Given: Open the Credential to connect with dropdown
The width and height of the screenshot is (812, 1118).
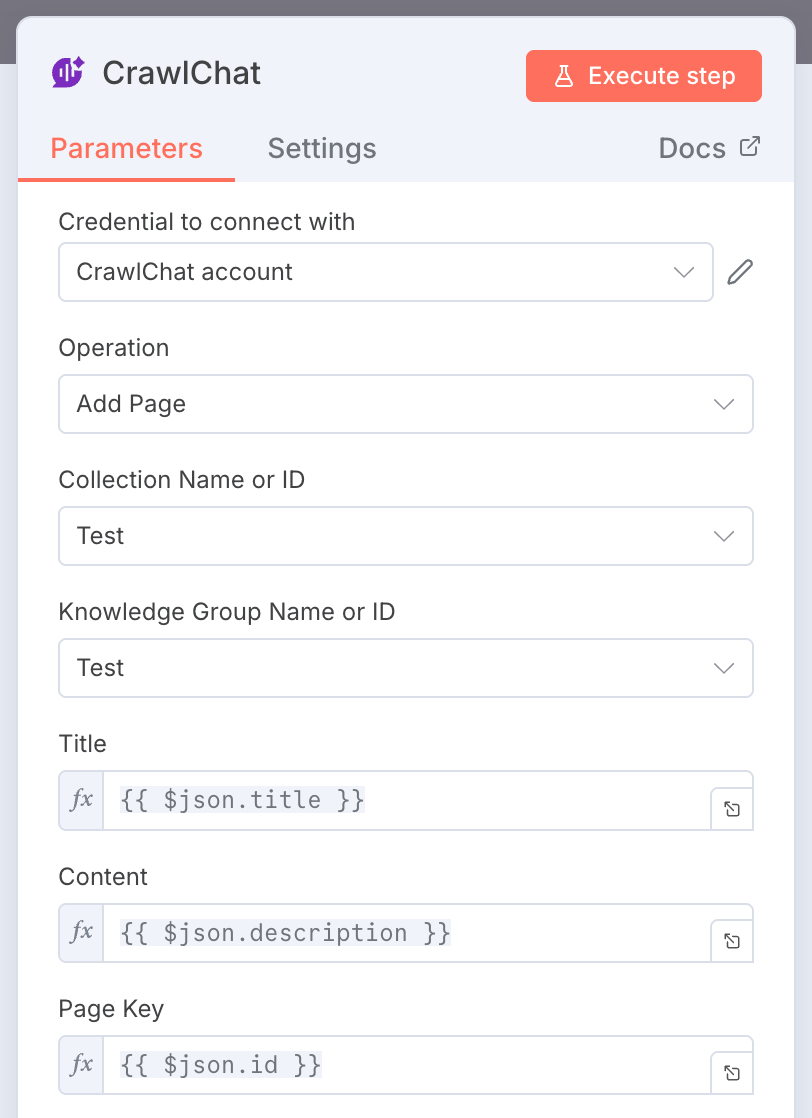Looking at the screenshot, I should [x=683, y=271].
